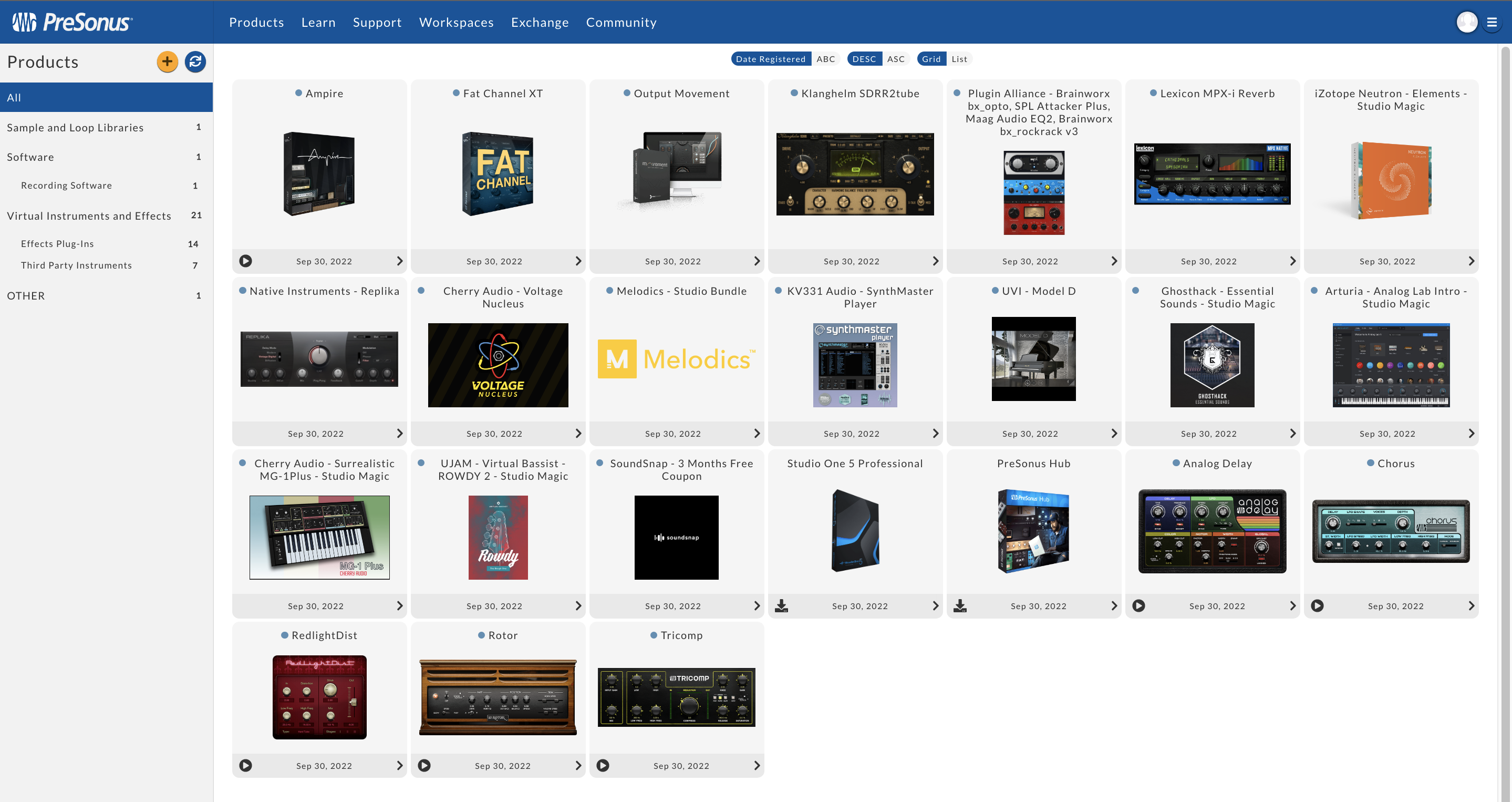This screenshot has height=802, width=1512.
Task: Select the Effects Plug-Ins category
Action: tap(57, 244)
